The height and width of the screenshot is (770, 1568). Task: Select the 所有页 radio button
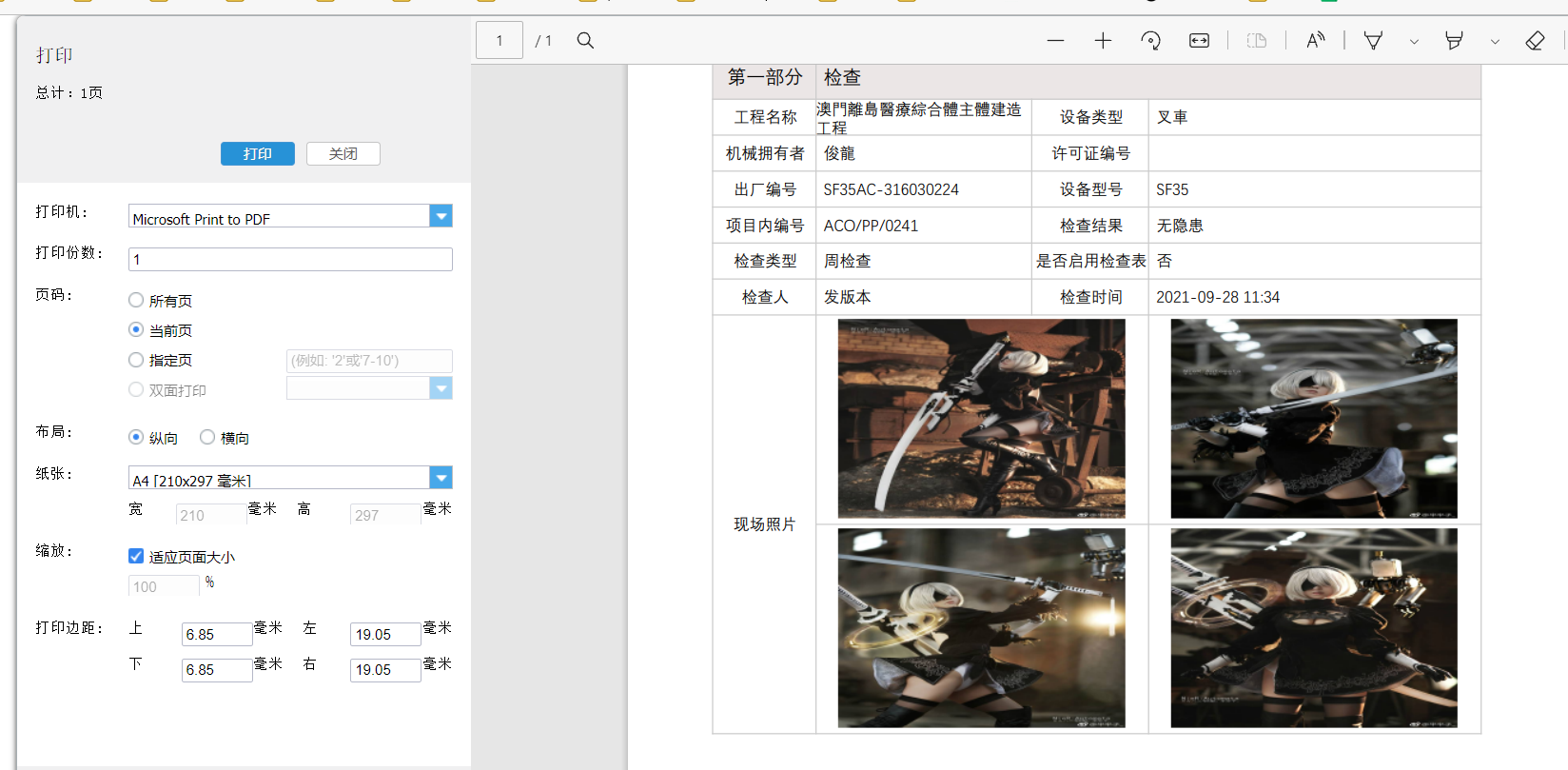pos(136,300)
